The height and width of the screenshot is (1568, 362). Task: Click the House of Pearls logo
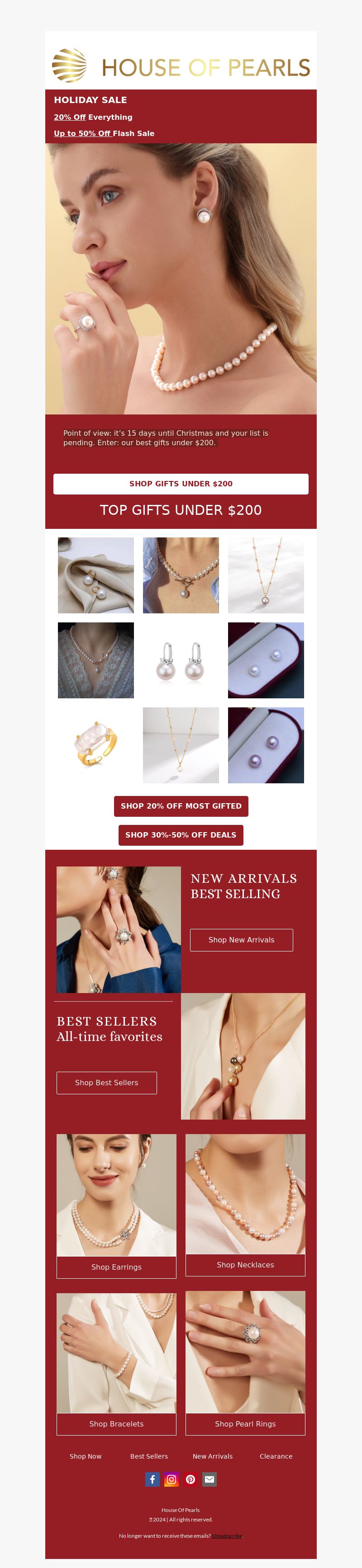click(181, 66)
